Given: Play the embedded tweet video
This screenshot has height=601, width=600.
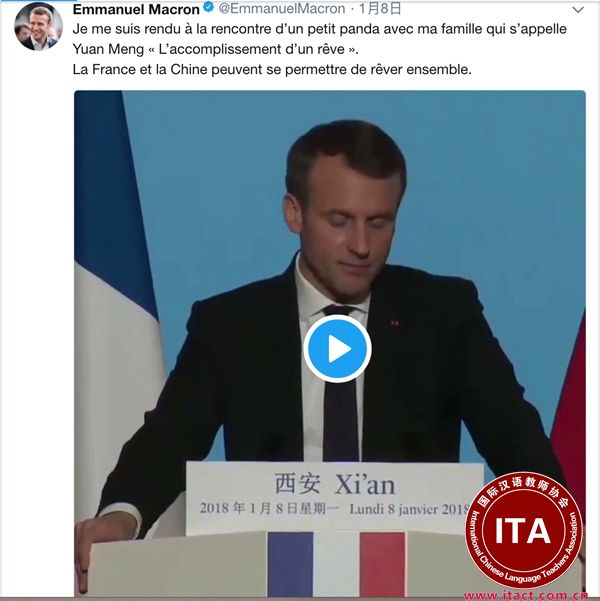Looking at the screenshot, I should (337, 349).
